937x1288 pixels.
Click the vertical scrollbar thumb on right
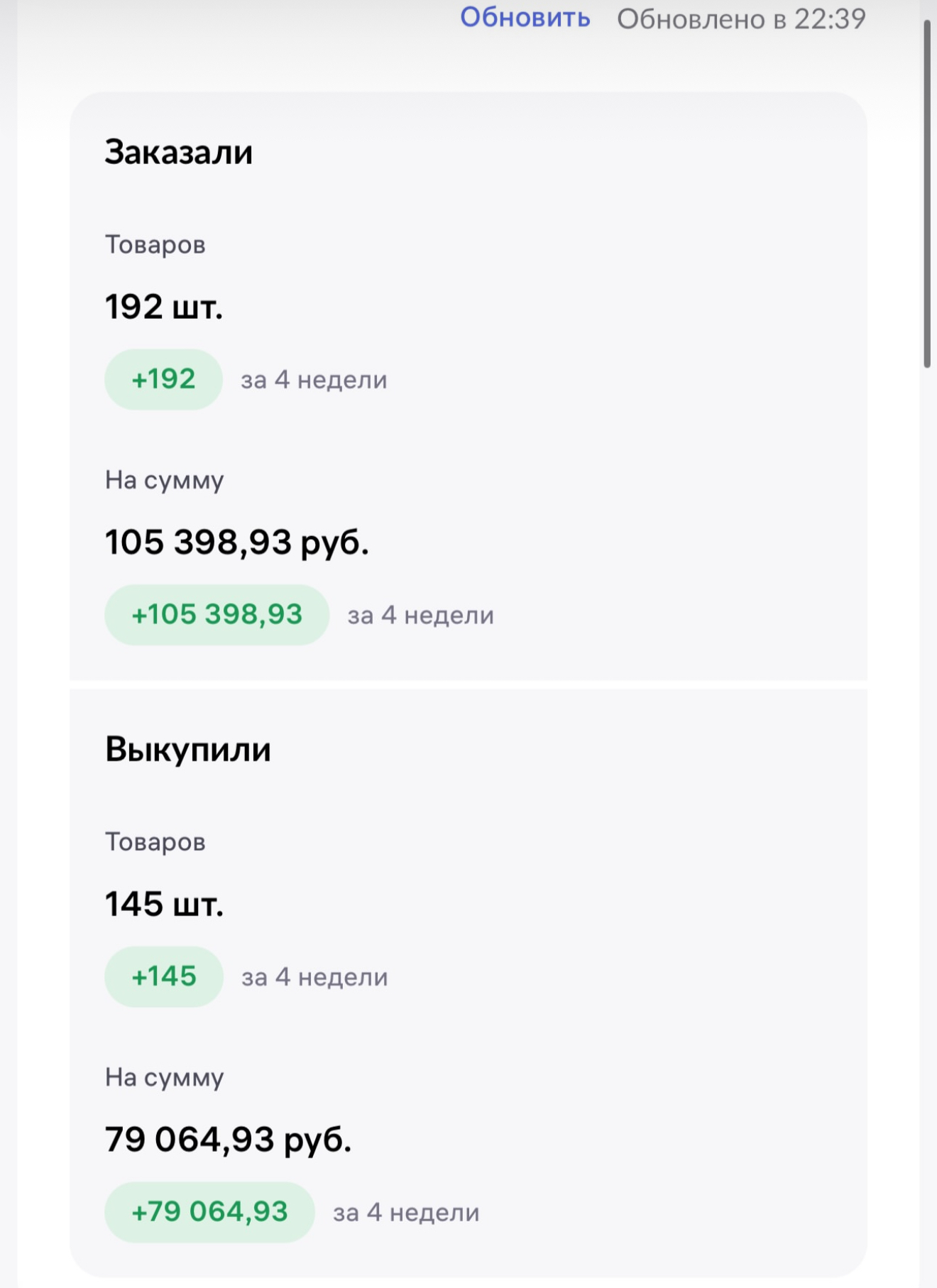tap(927, 193)
